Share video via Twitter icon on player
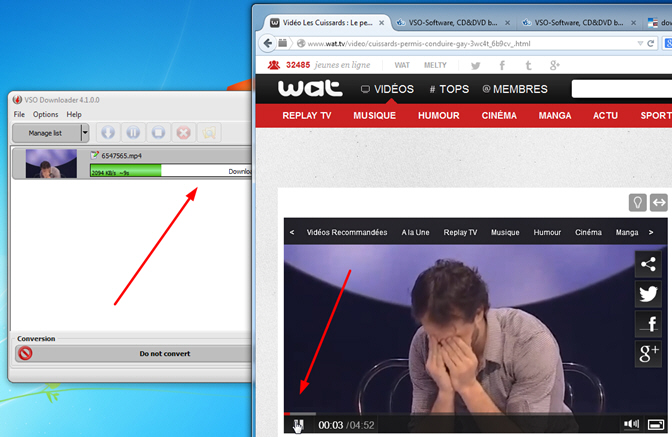 tap(648, 294)
